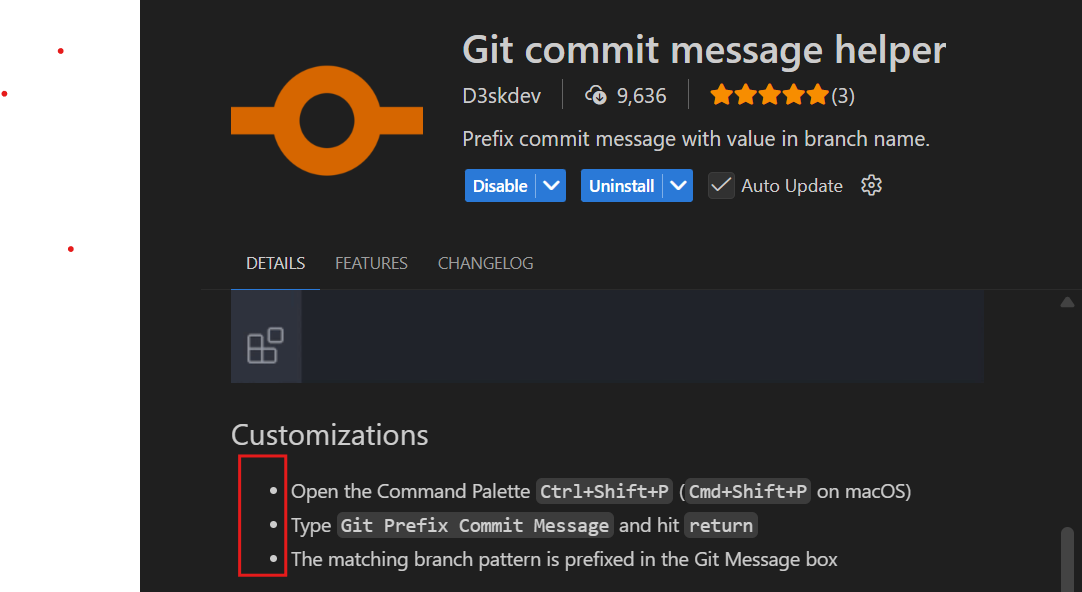Open the extension settings gear menu
1082x592 pixels.
(x=871, y=186)
